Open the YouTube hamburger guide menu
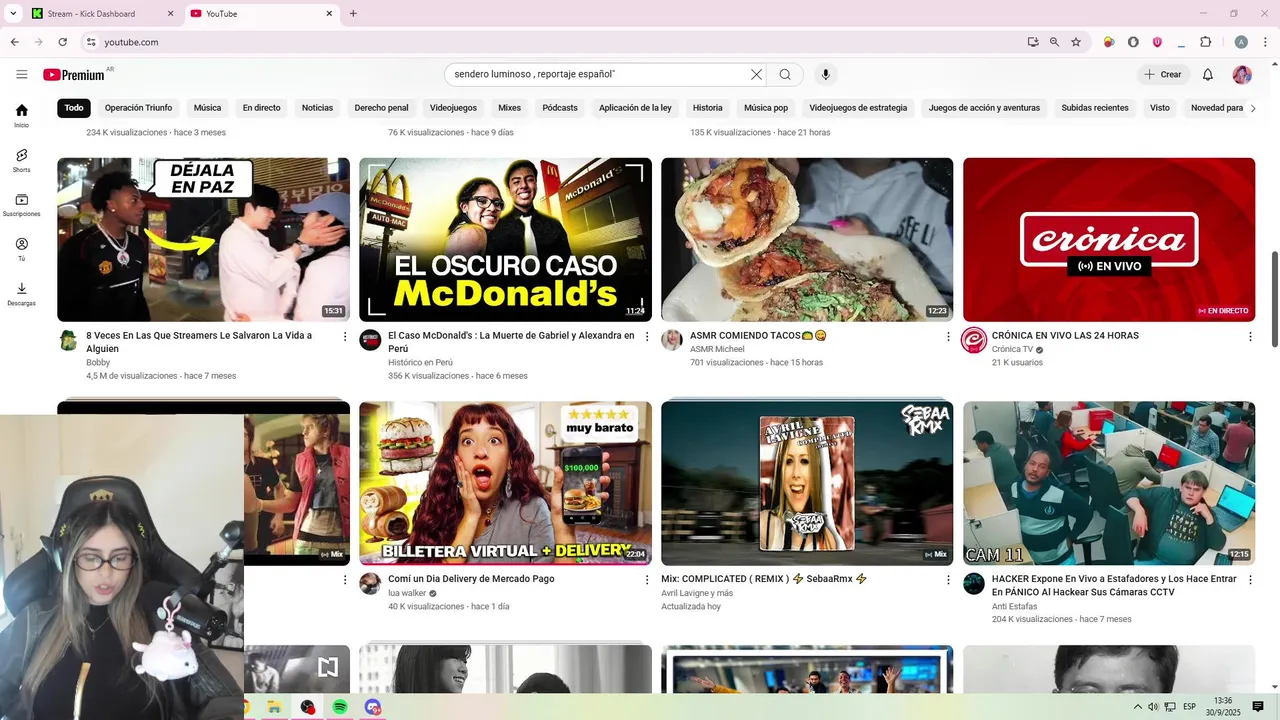 pos(21,74)
